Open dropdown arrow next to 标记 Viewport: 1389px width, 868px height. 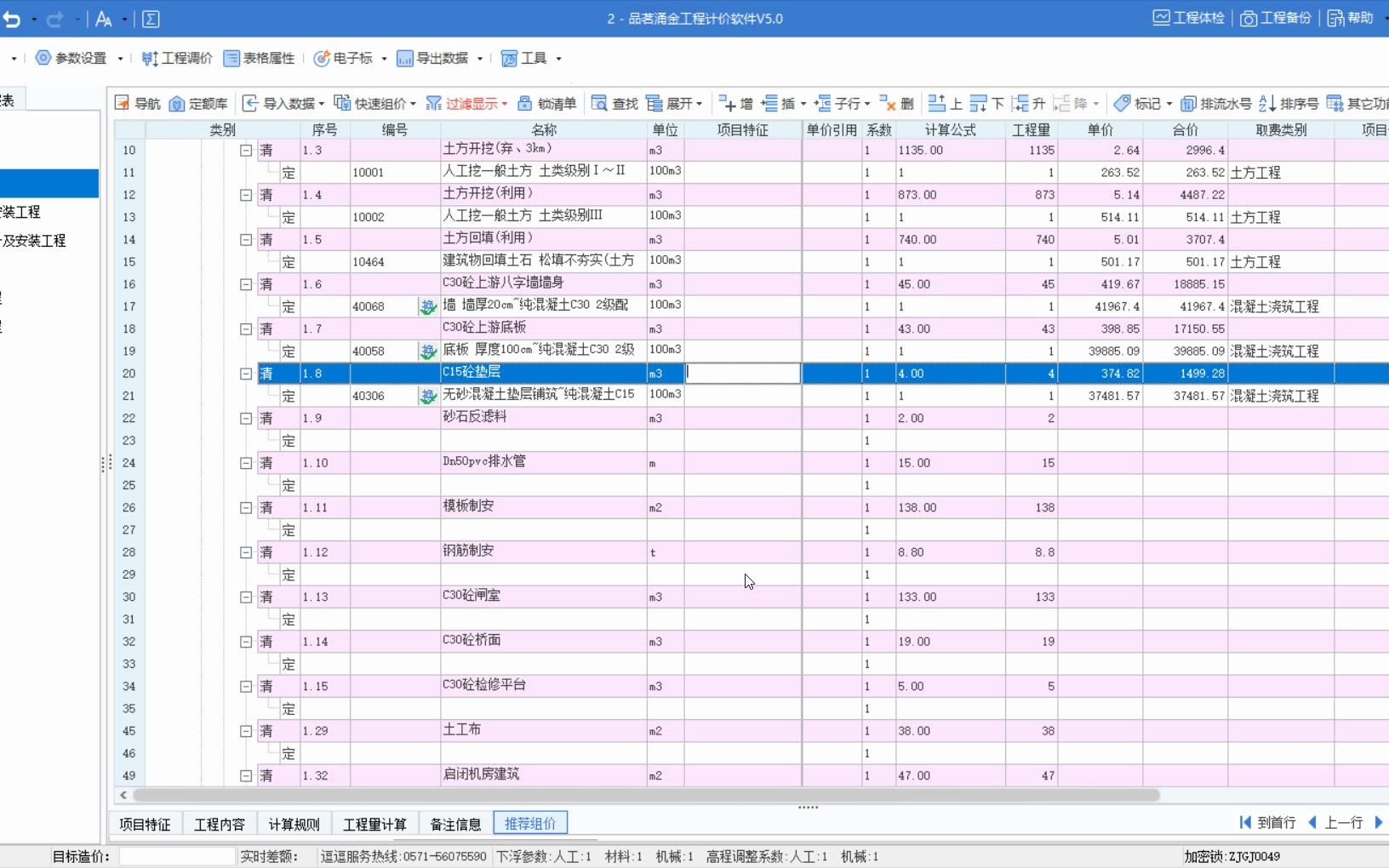tap(1169, 104)
